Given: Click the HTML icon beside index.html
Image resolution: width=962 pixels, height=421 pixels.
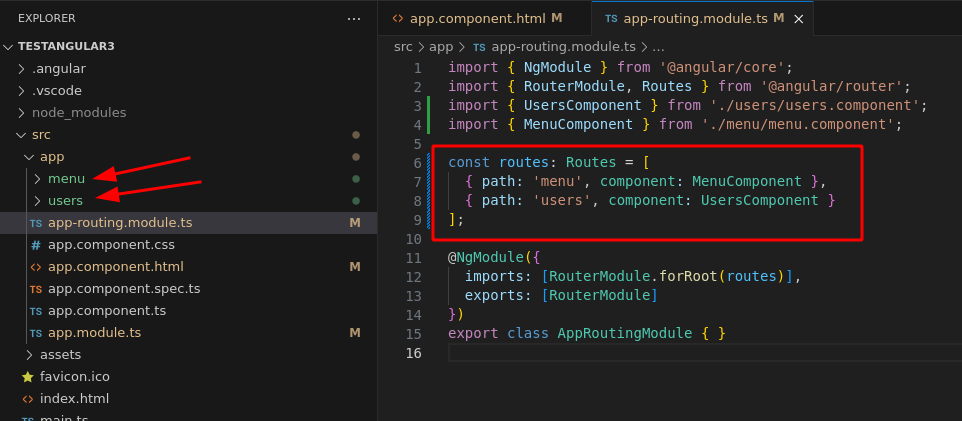Looking at the screenshot, I should pyautogui.click(x=28, y=399).
